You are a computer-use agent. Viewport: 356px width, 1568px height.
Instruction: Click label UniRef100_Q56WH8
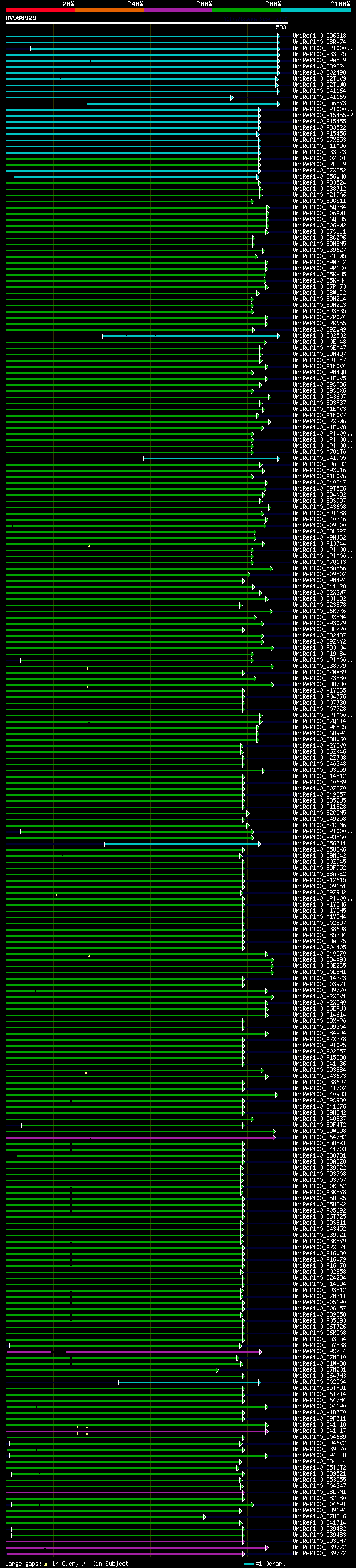point(319,176)
